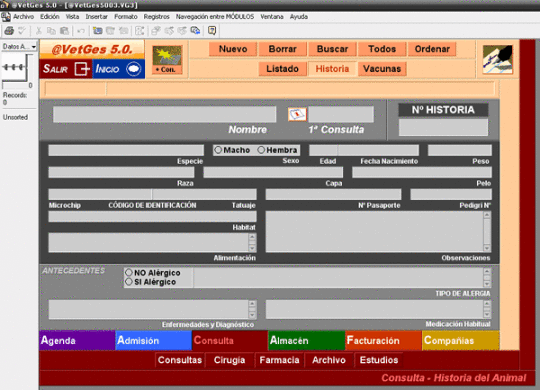The height and width of the screenshot is (390, 540).
Task: Open the Archivo menu
Action: [23, 17]
